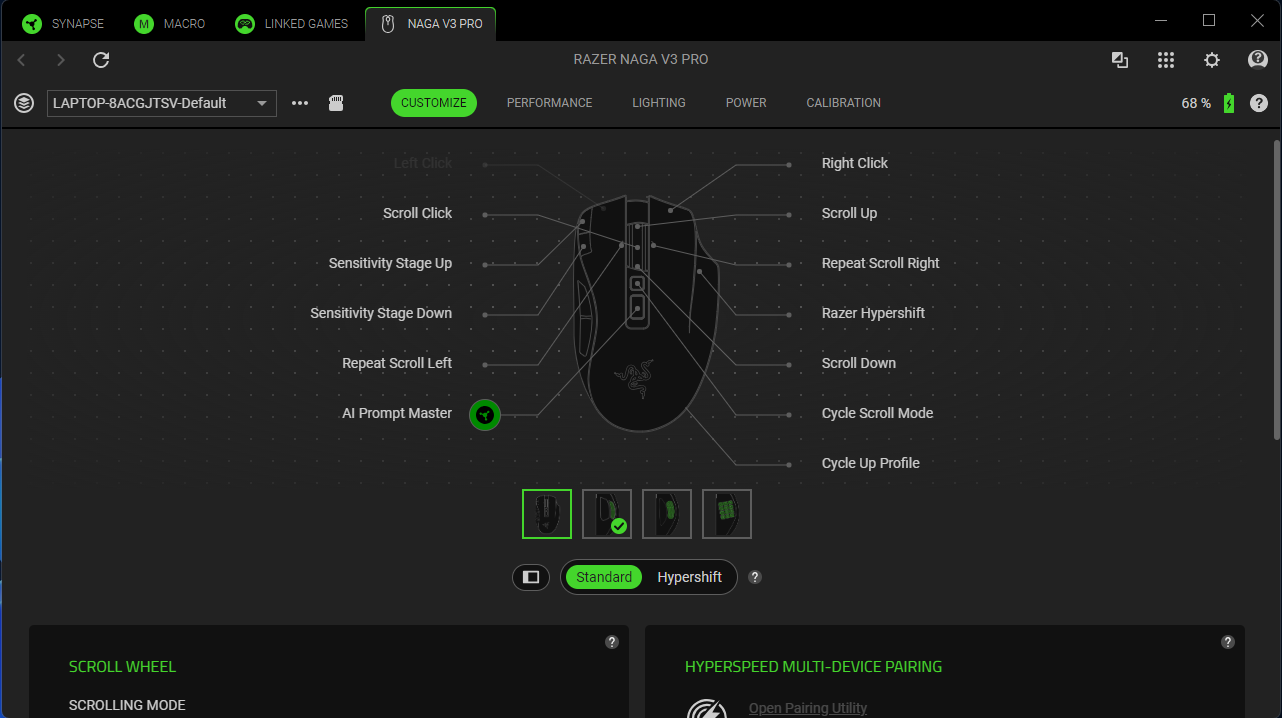This screenshot has width=1282, height=718.
Task: Open the SYNAPSE tab
Action: [64, 23]
